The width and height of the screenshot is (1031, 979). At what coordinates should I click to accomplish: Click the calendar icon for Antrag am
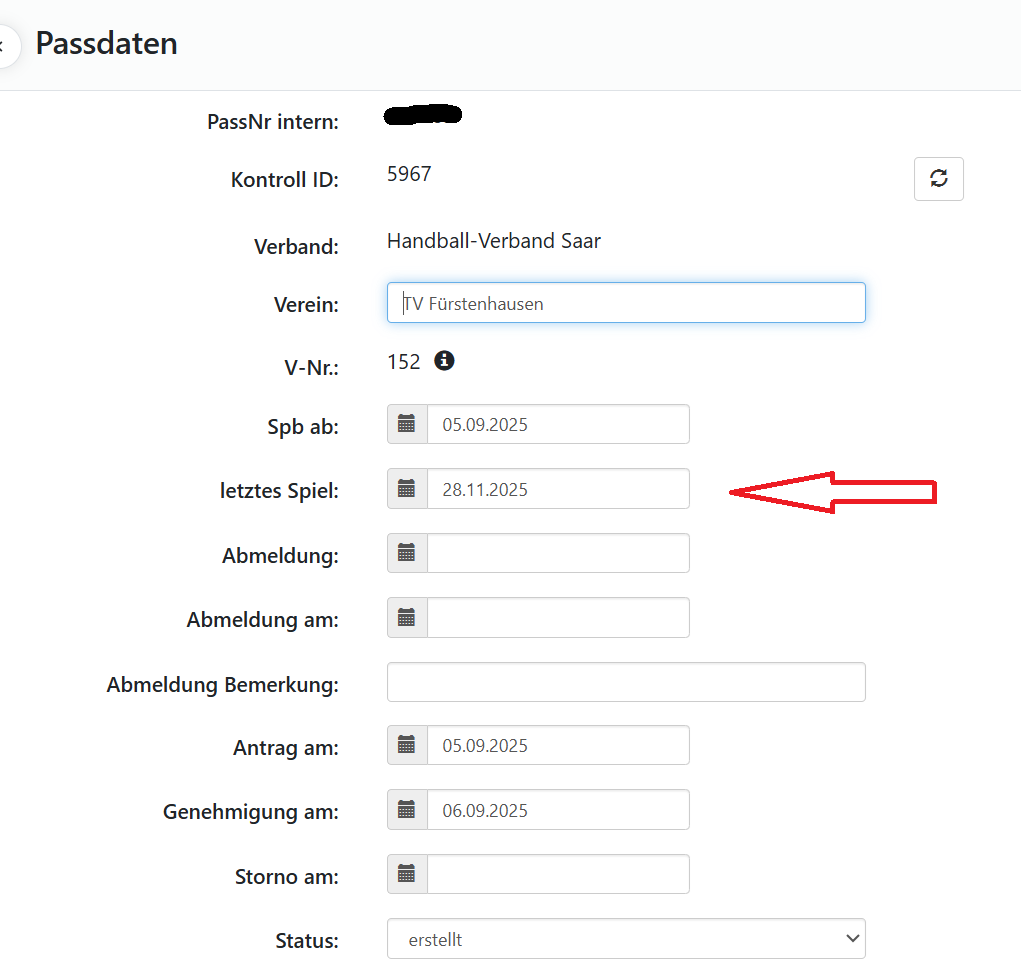coord(407,745)
